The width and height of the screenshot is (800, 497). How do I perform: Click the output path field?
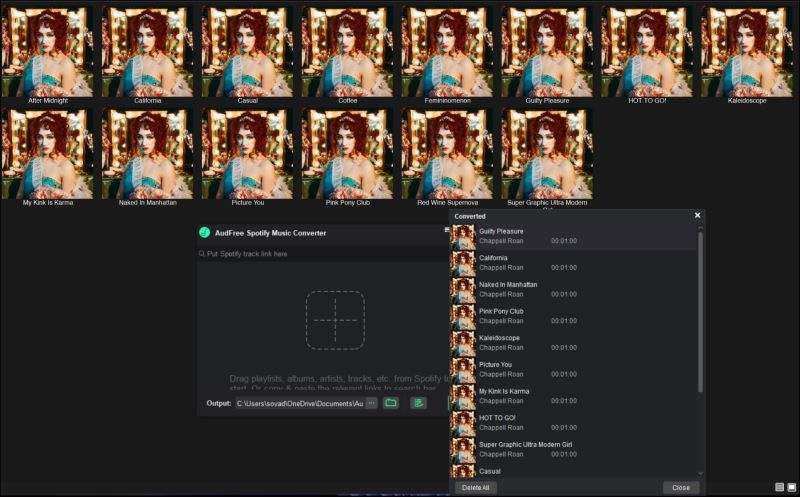pyautogui.click(x=300, y=403)
